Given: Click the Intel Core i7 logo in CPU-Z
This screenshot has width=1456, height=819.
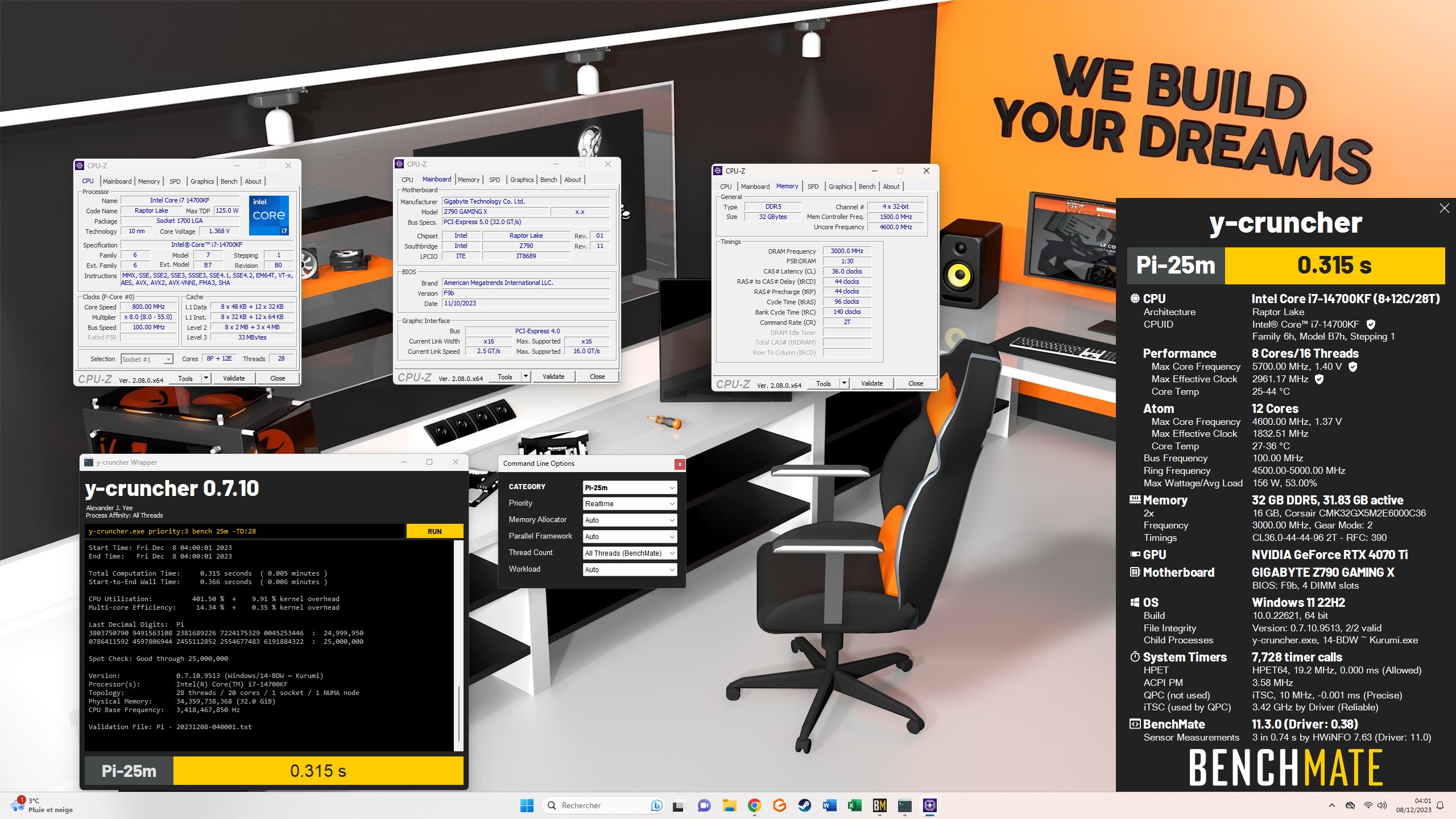Looking at the screenshot, I should click(x=269, y=216).
